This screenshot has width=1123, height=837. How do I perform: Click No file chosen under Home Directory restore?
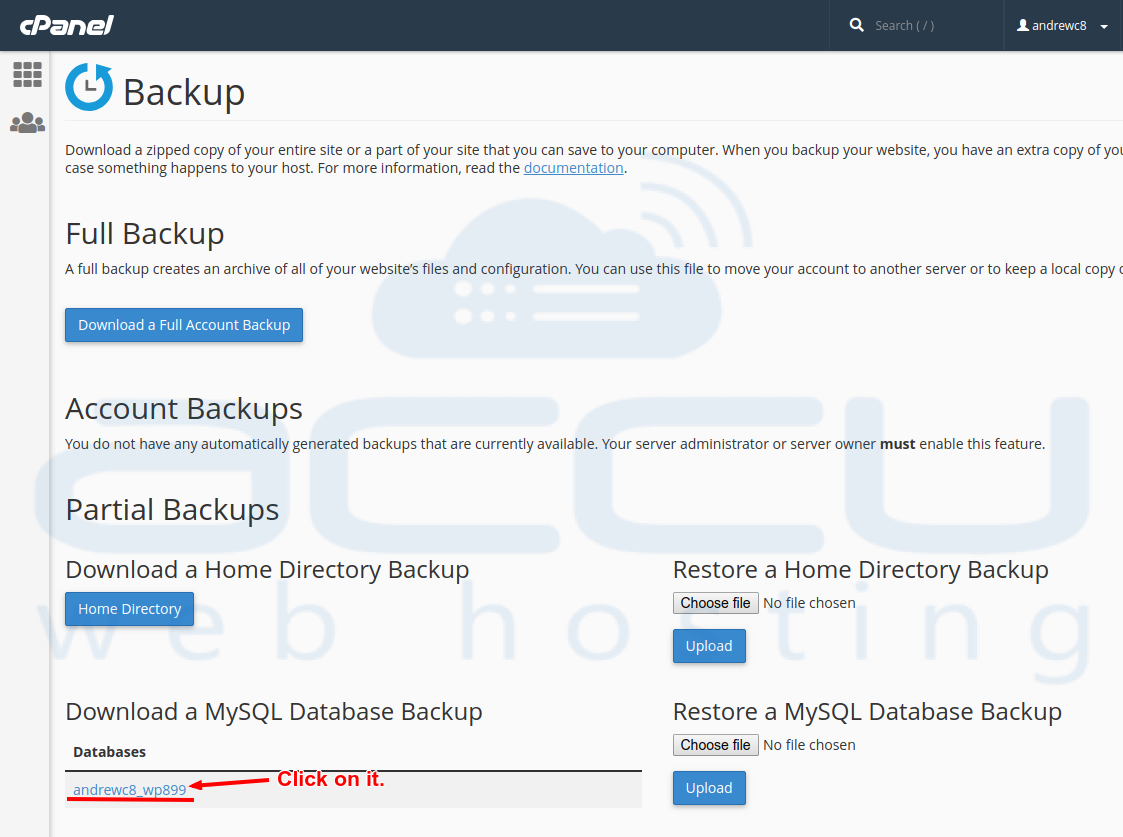[809, 603]
